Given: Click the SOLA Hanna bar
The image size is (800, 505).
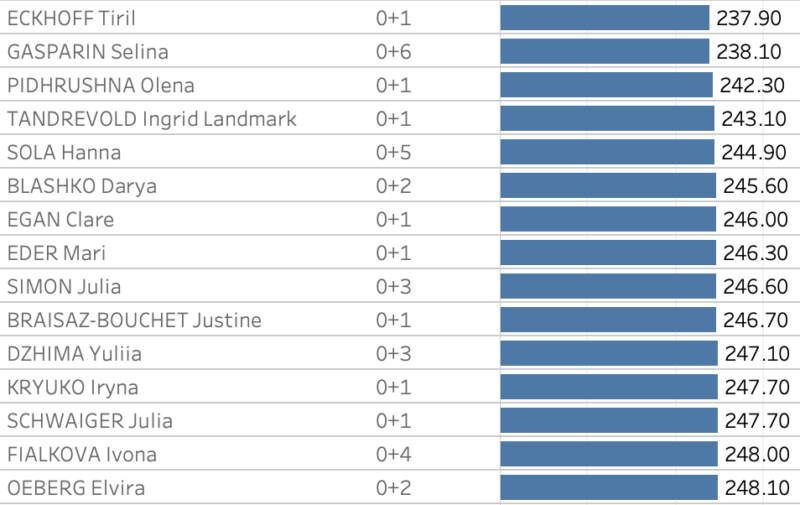Looking at the screenshot, I should pos(608,152).
